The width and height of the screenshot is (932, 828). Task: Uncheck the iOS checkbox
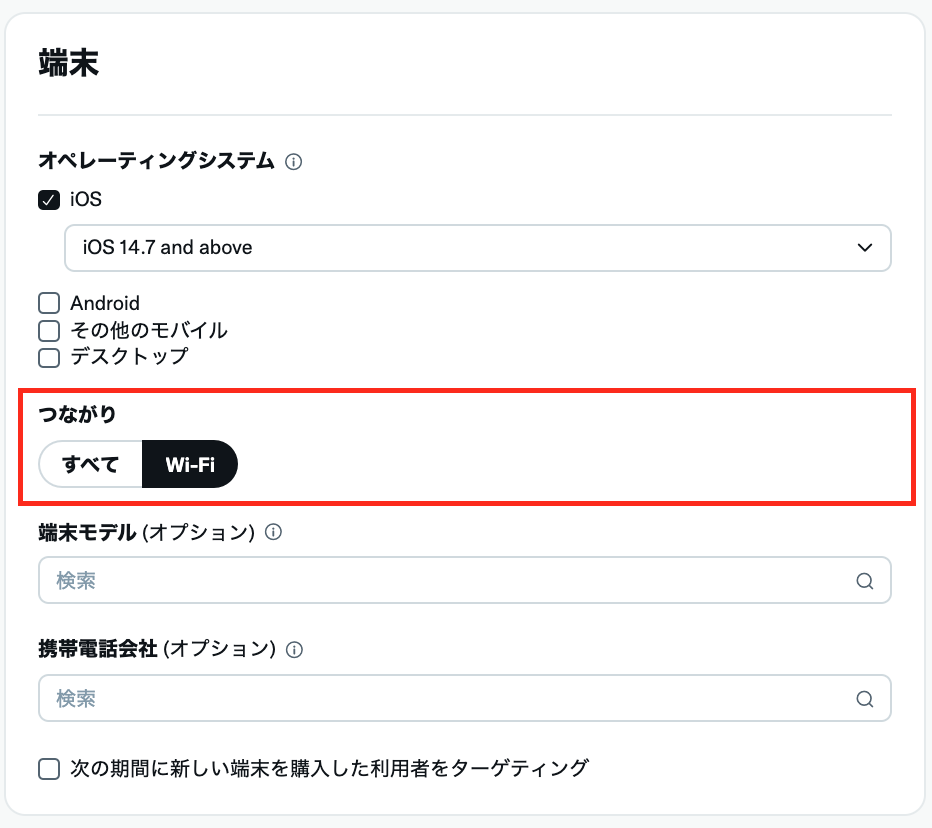pos(49,200)
